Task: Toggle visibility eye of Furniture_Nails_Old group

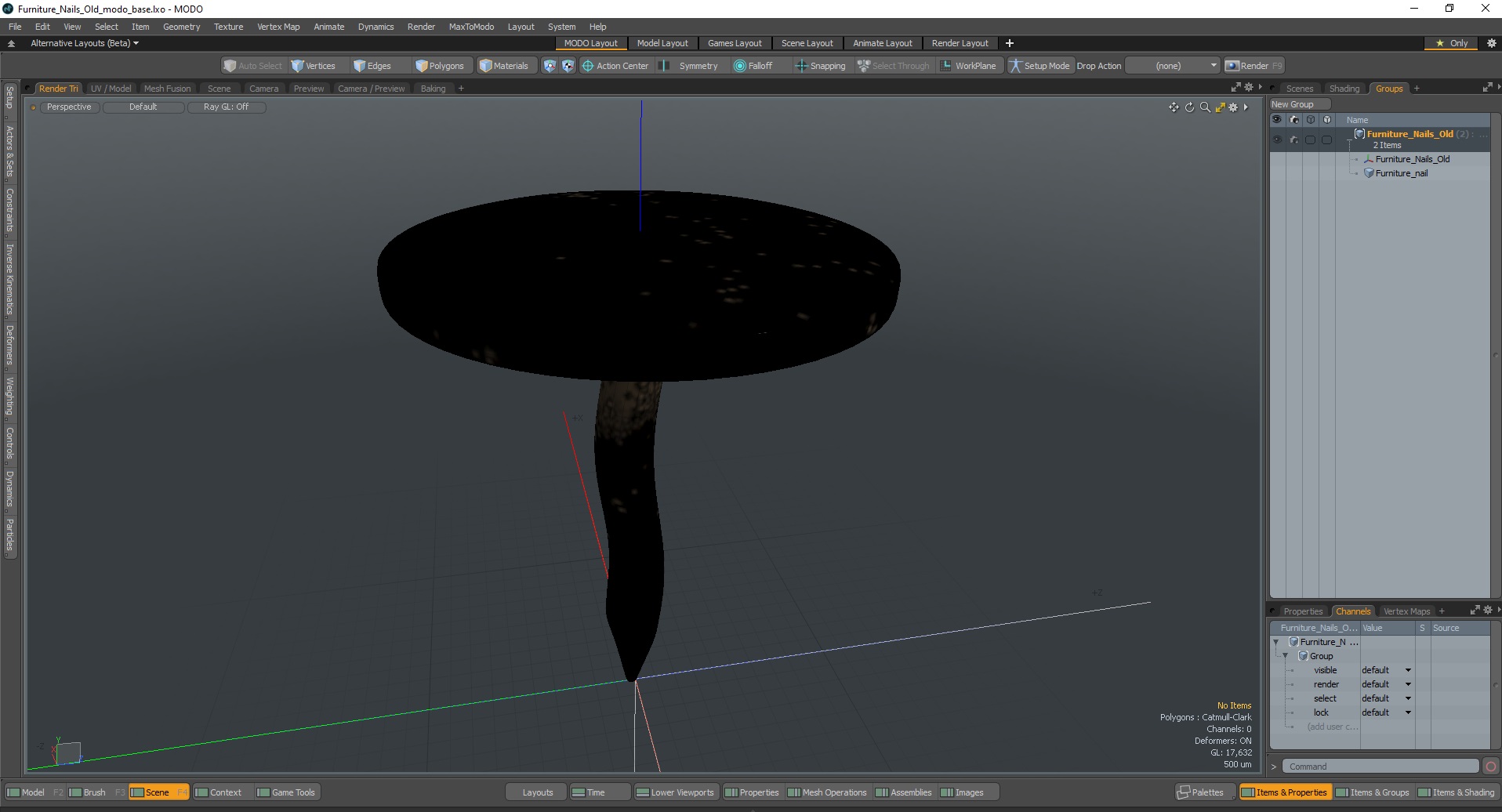Action: point(1277,140)
